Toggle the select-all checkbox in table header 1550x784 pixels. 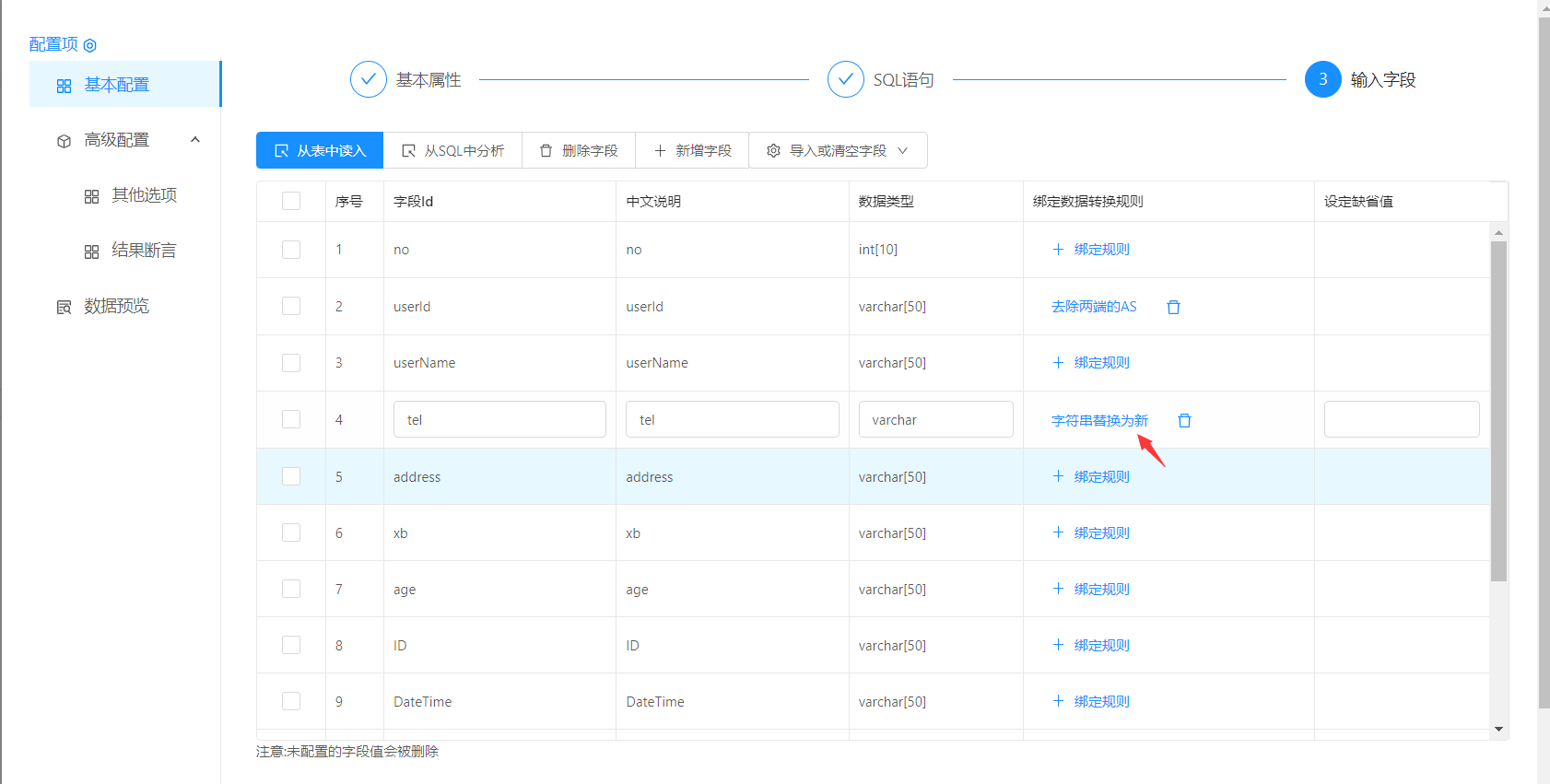291,201
